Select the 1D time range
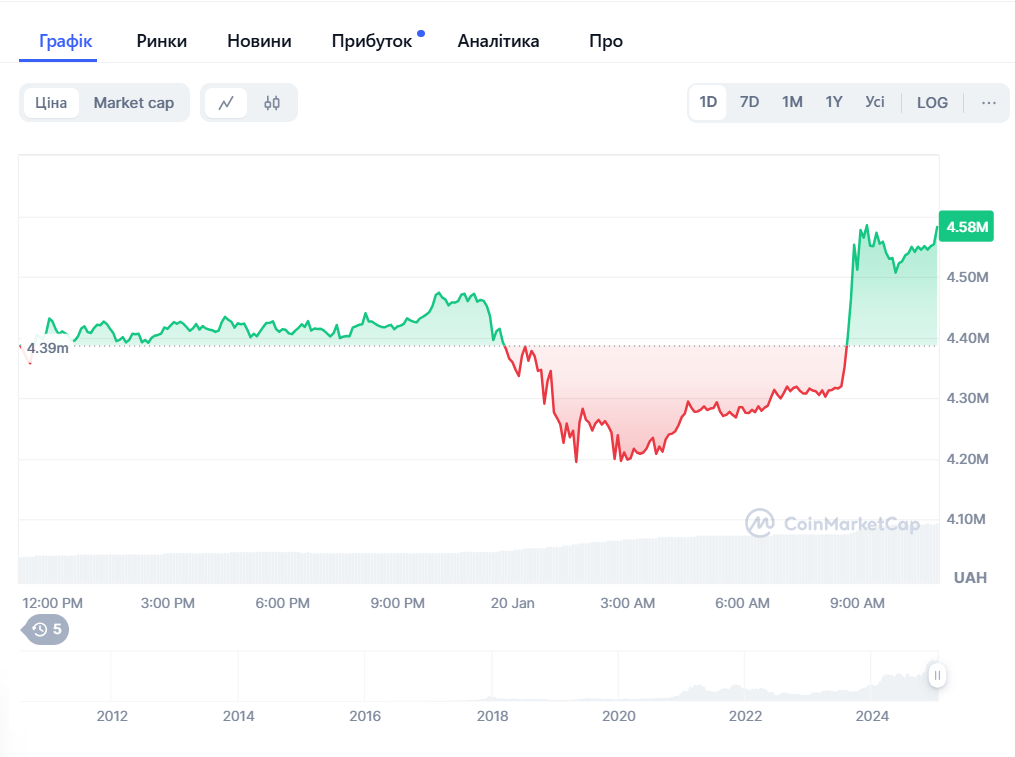 point(708,102)
